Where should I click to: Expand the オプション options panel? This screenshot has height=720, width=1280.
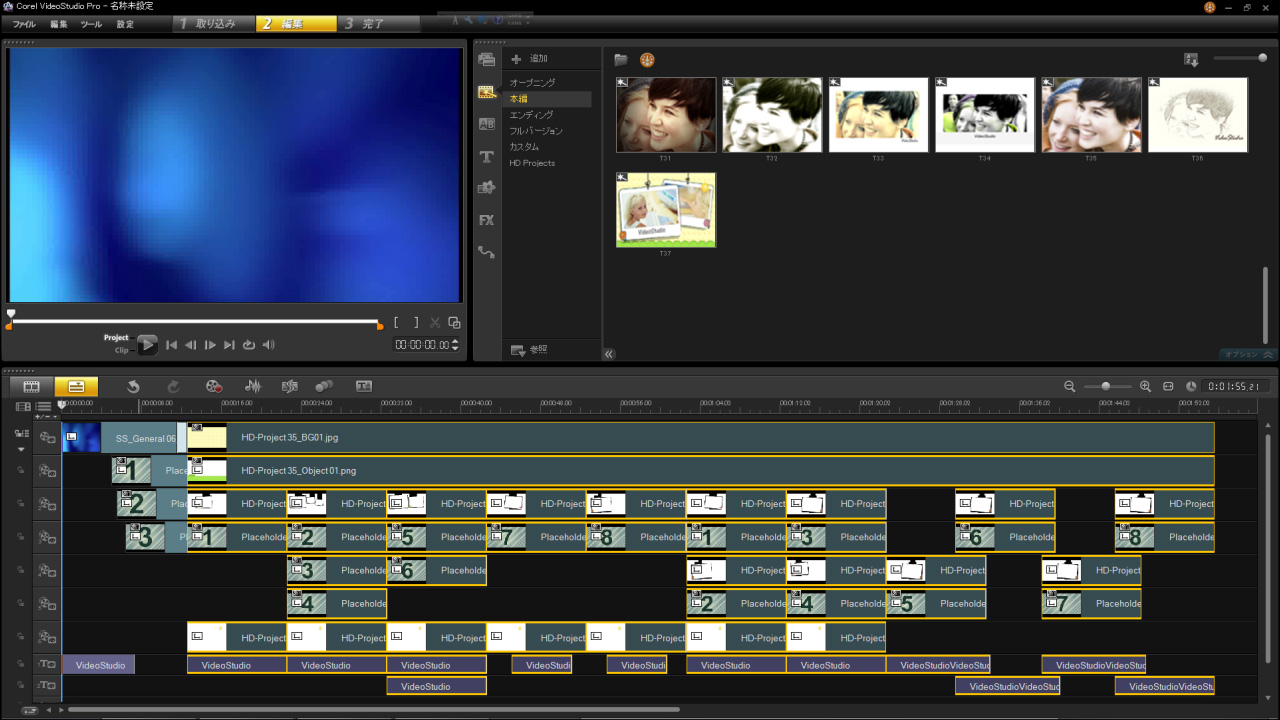[1247, 354]
